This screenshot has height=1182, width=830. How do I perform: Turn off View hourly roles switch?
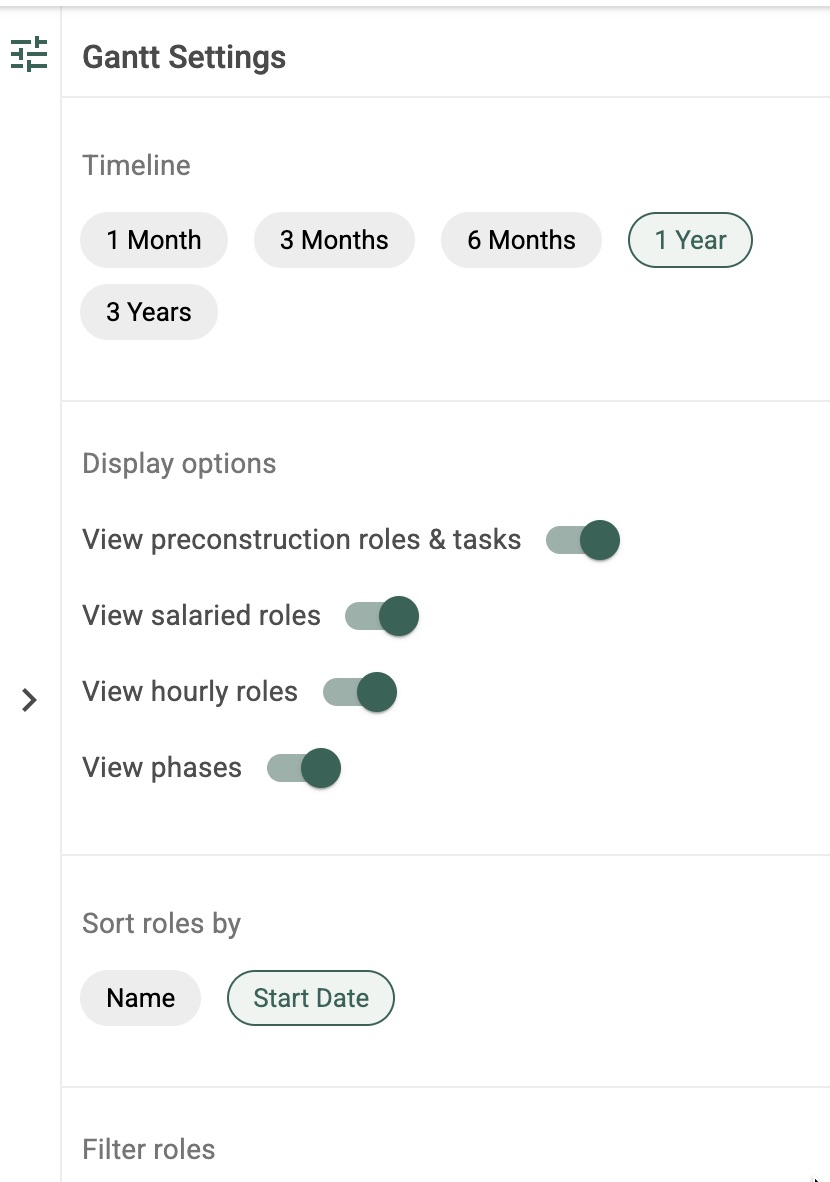(x=360, y=692)
